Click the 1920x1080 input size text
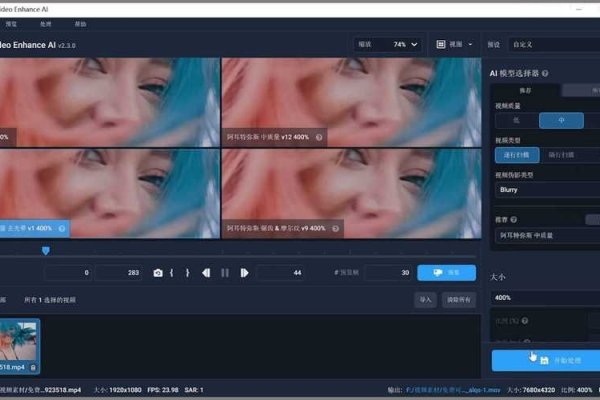This screenshot has width=600, height=400. point(125,390)
